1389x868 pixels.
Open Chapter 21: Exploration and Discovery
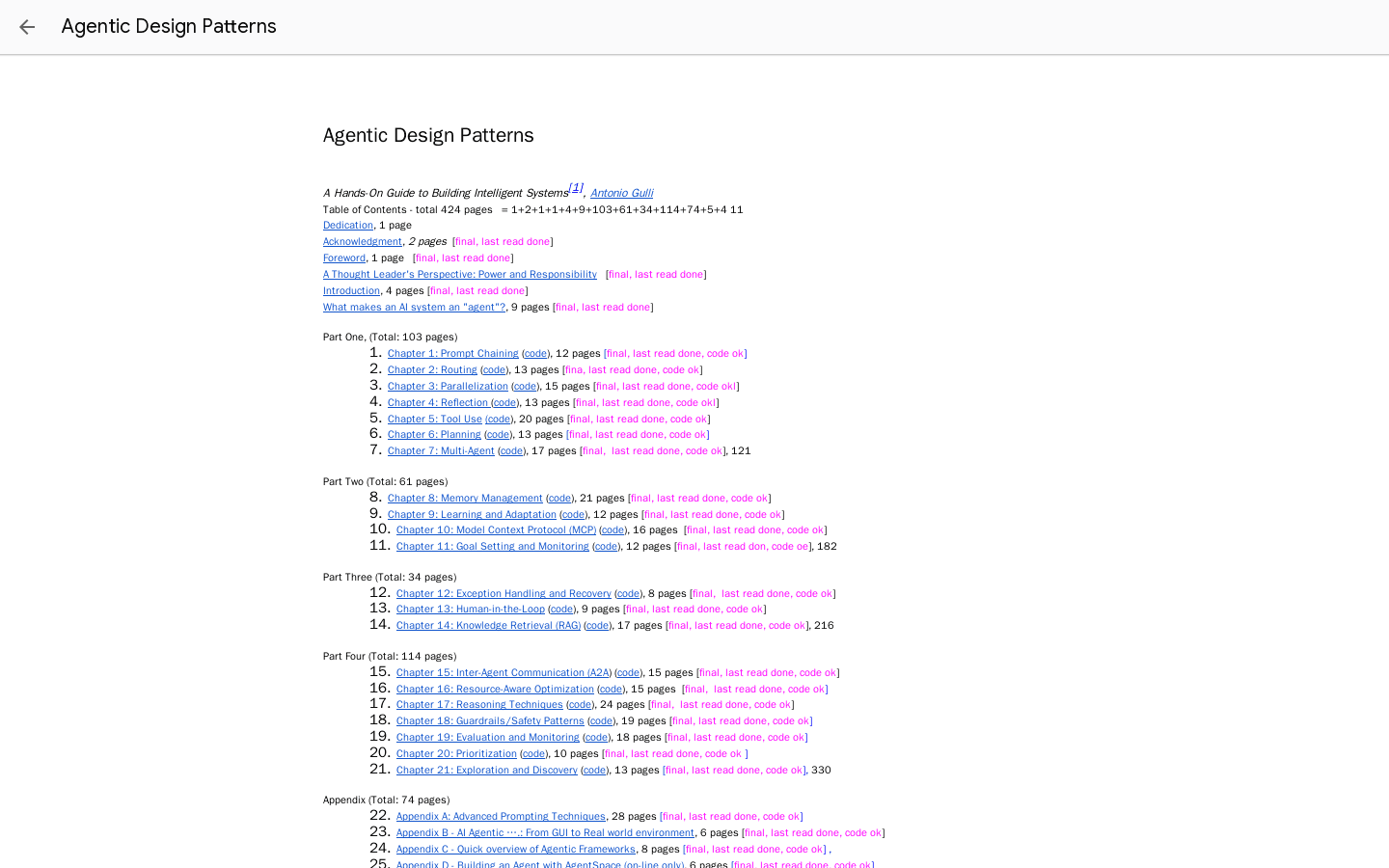(486, 770)
